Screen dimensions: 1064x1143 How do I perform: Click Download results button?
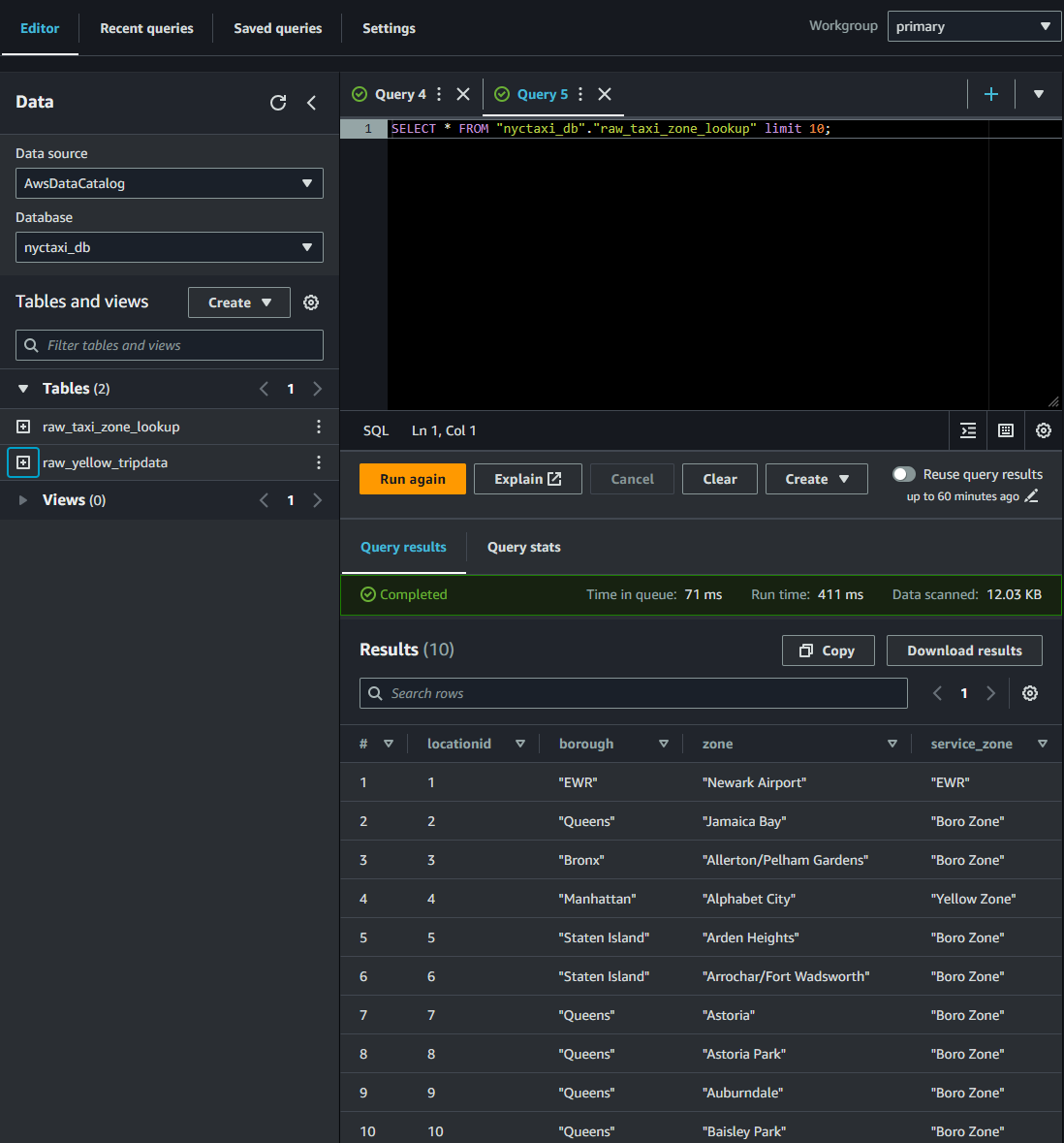[x=964, y=651]
